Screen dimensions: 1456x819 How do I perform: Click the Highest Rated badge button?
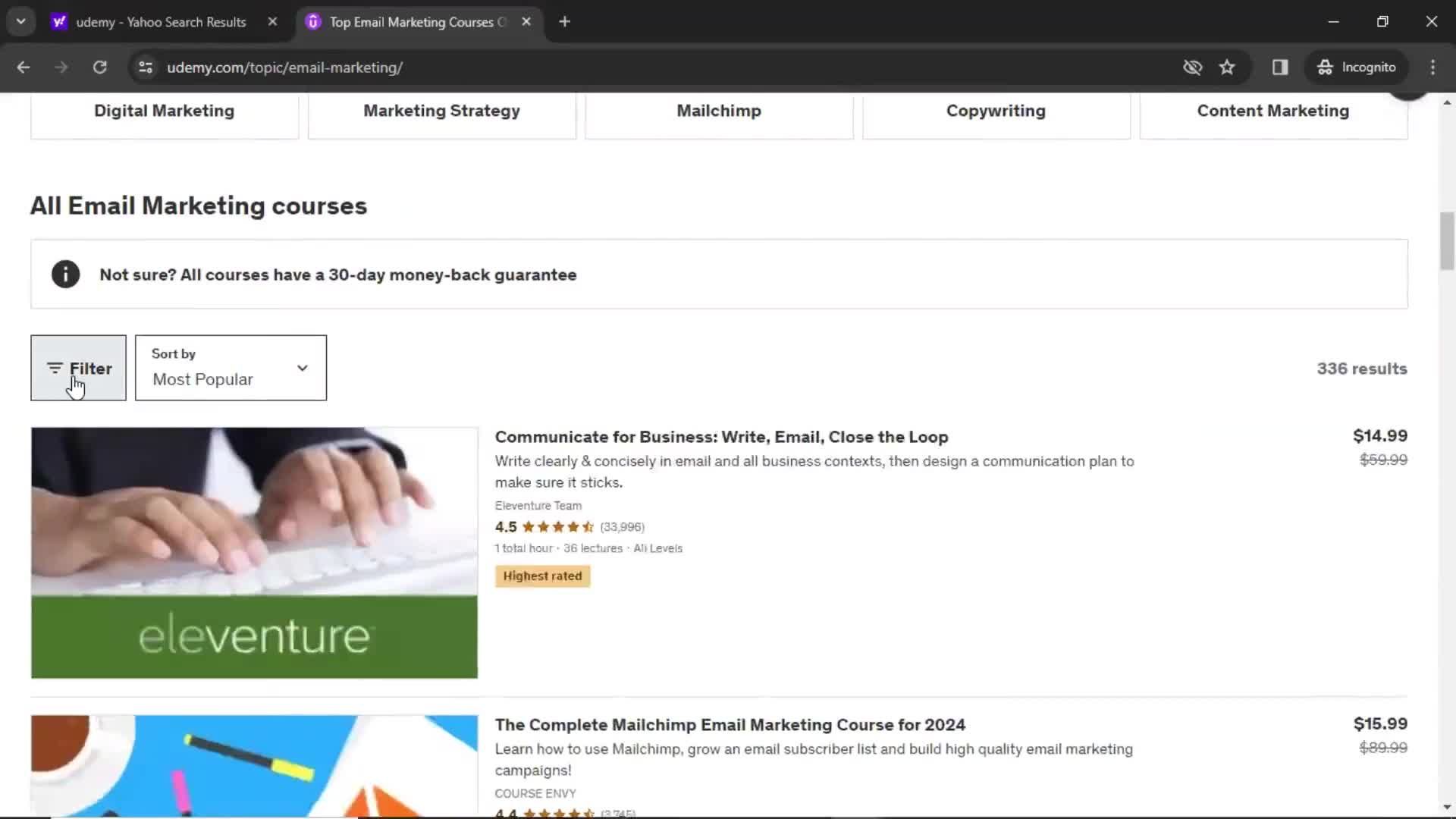tap(542, 576)
